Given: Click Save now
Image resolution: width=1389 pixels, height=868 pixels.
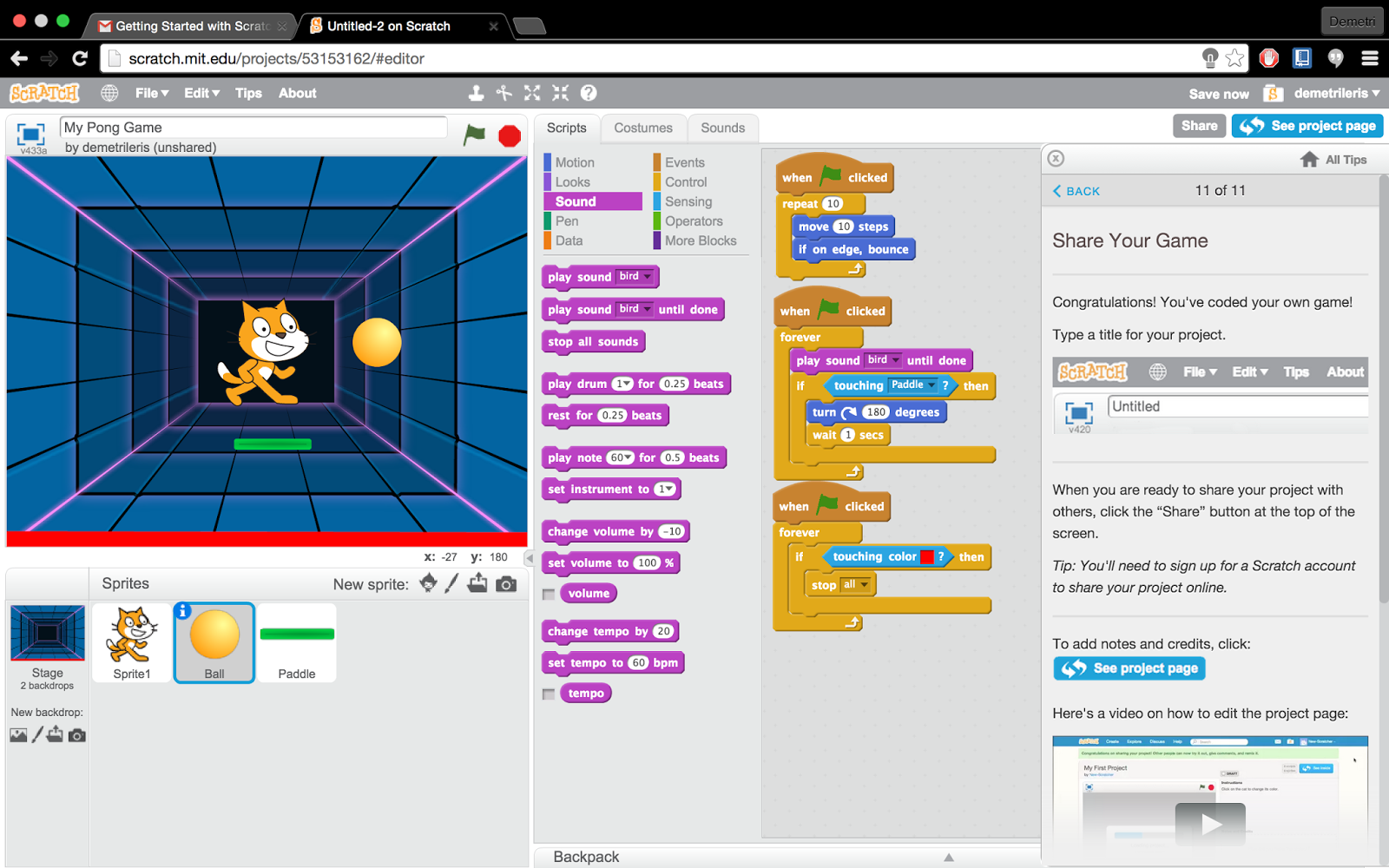Looking at the screenshot, I should tap(1219, 94).
